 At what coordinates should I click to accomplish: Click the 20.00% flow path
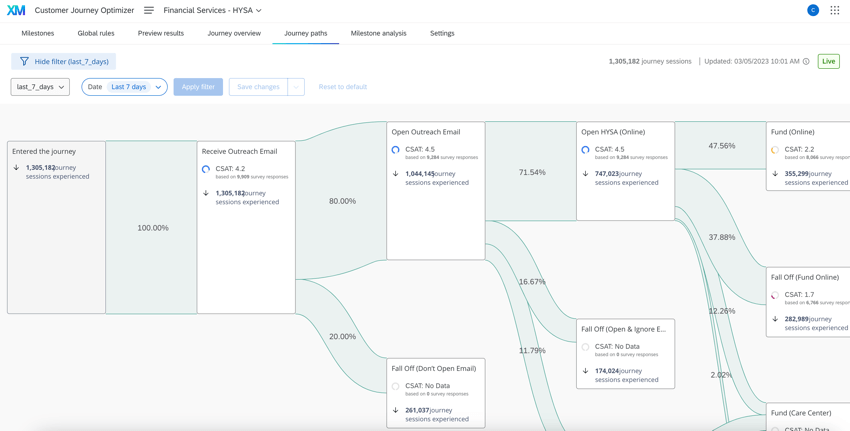pyautogui.click(x=342, y=336)
